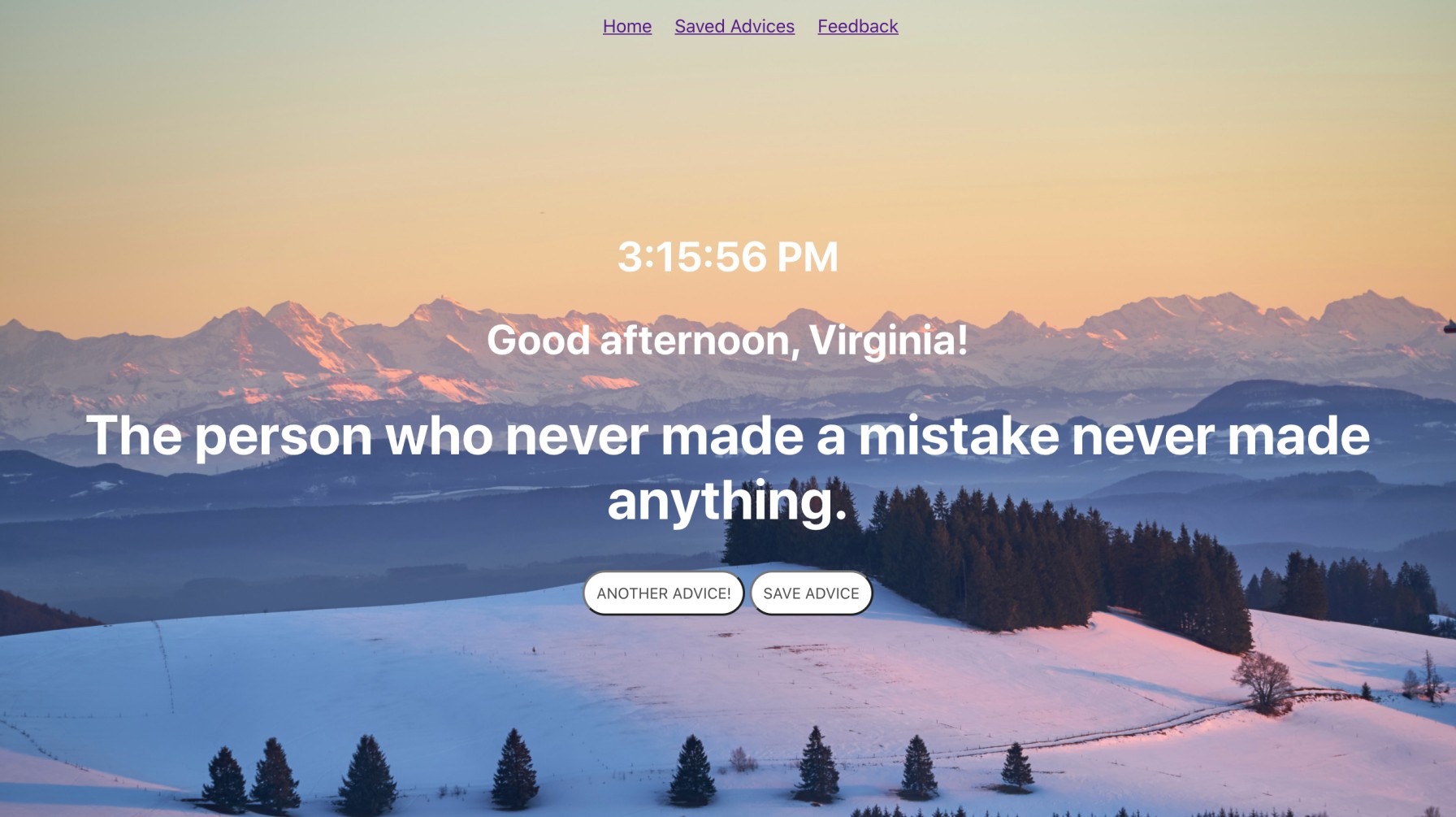
Task: Click the 3:15:56 PM clock display
Action: click(727, 257)
